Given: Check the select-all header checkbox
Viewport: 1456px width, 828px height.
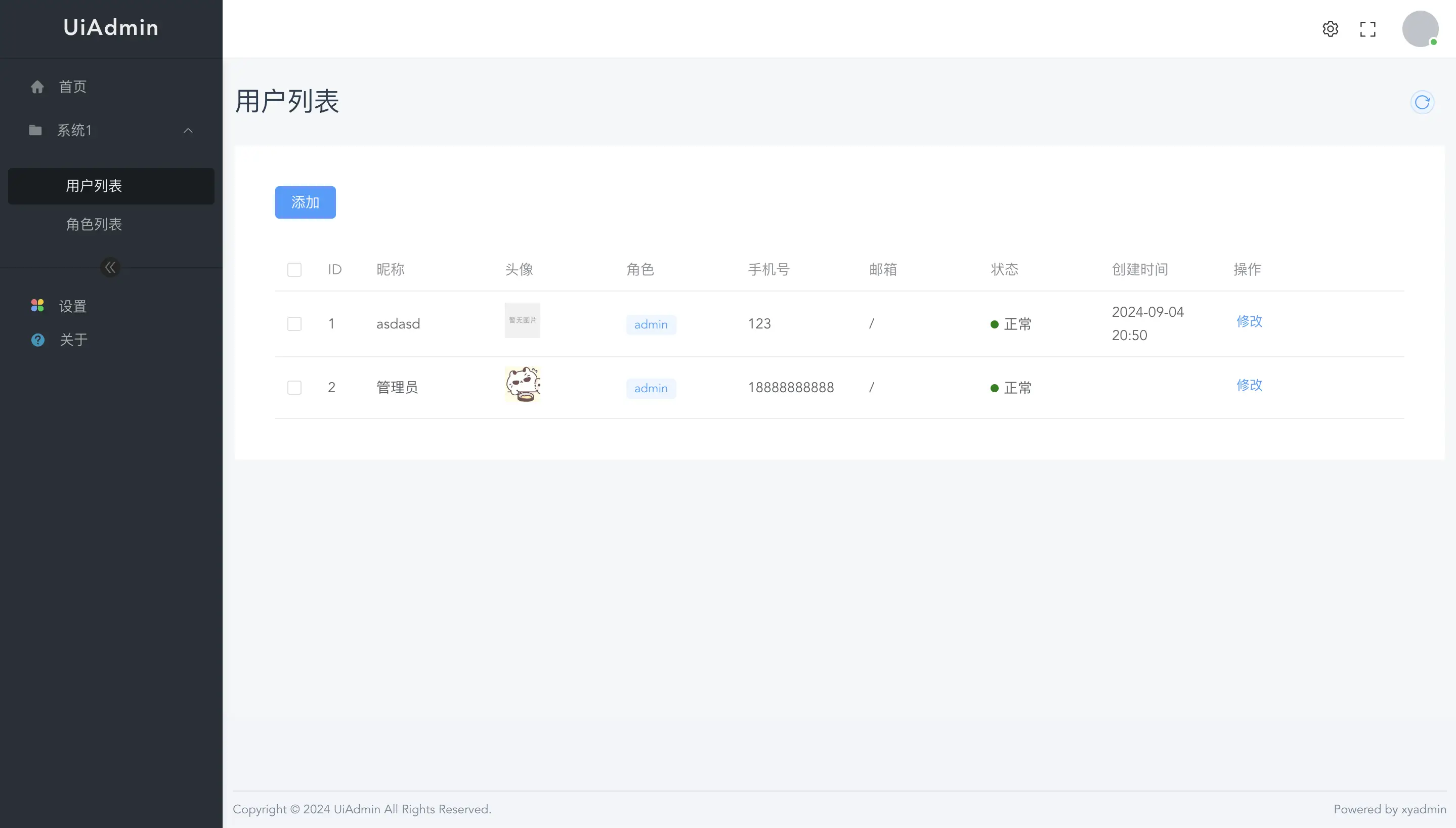Looking at the screenshot, I should click(294, 270).
